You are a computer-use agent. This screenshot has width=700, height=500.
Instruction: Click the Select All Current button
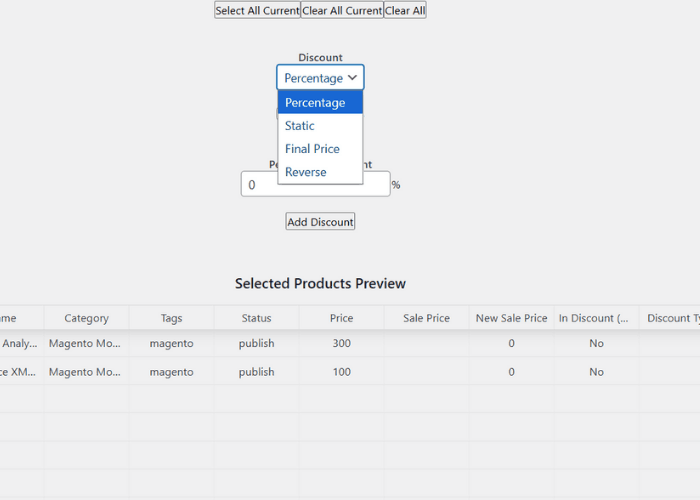tap(257, 10)
